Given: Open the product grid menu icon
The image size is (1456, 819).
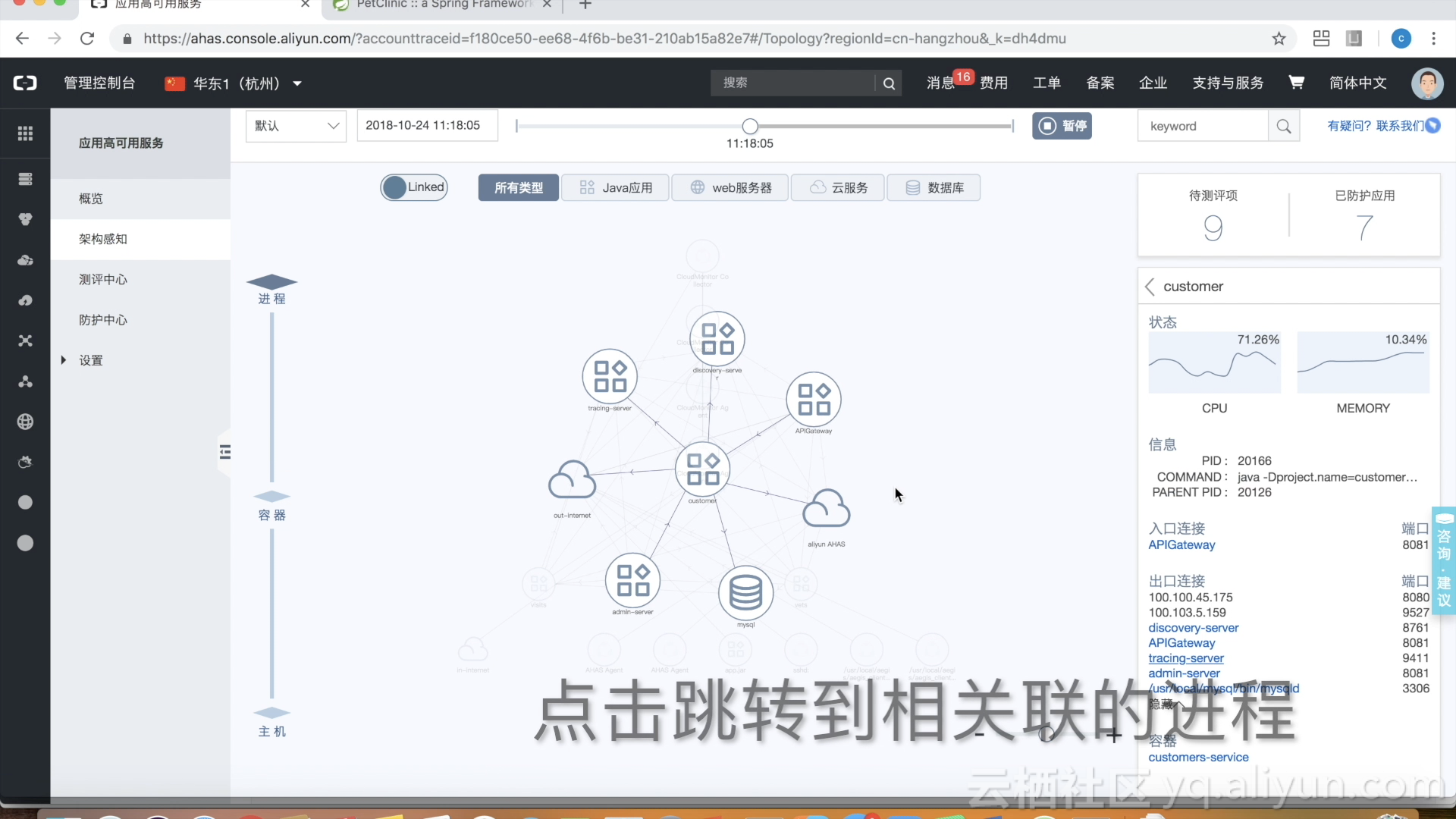Looking at the screenshot, I should coord(25,133).
